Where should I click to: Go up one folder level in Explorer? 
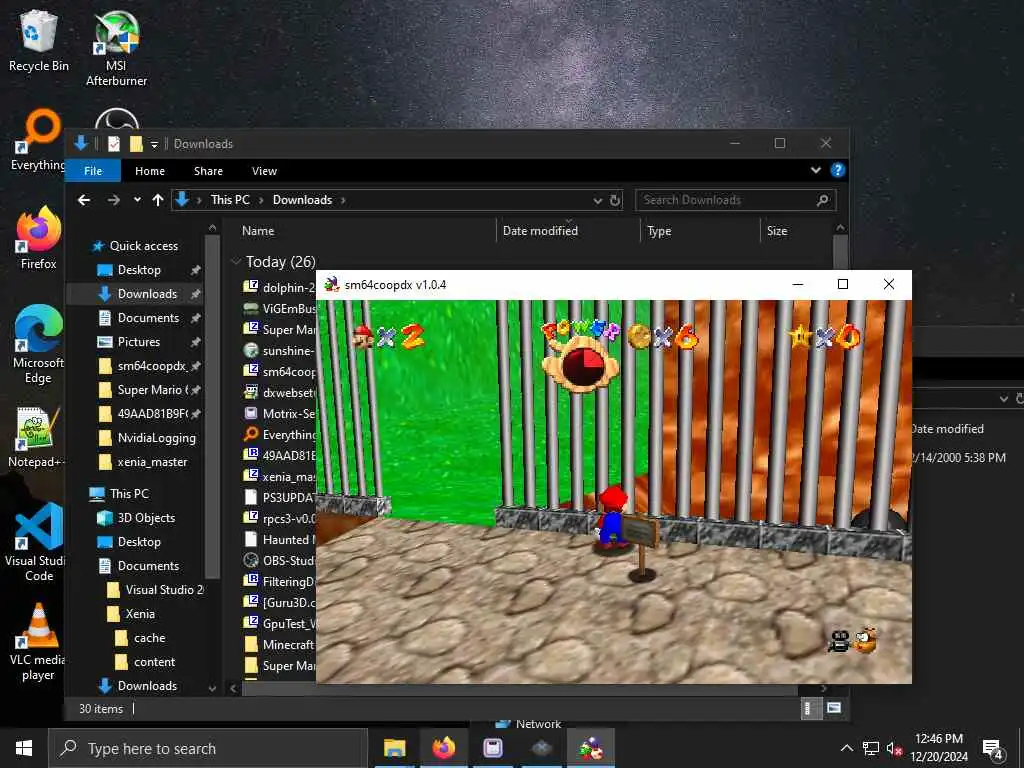(157, 200)
